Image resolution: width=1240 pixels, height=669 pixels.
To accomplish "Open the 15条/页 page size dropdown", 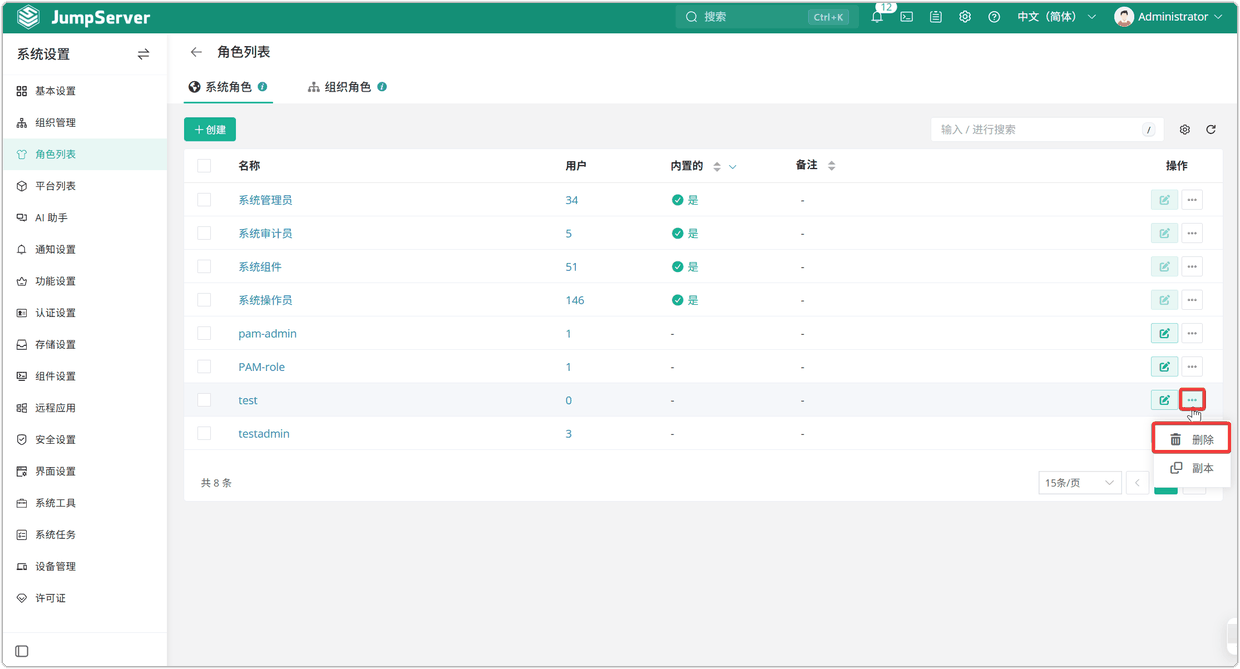I will pyautogui.click(x=1079, y=483).
